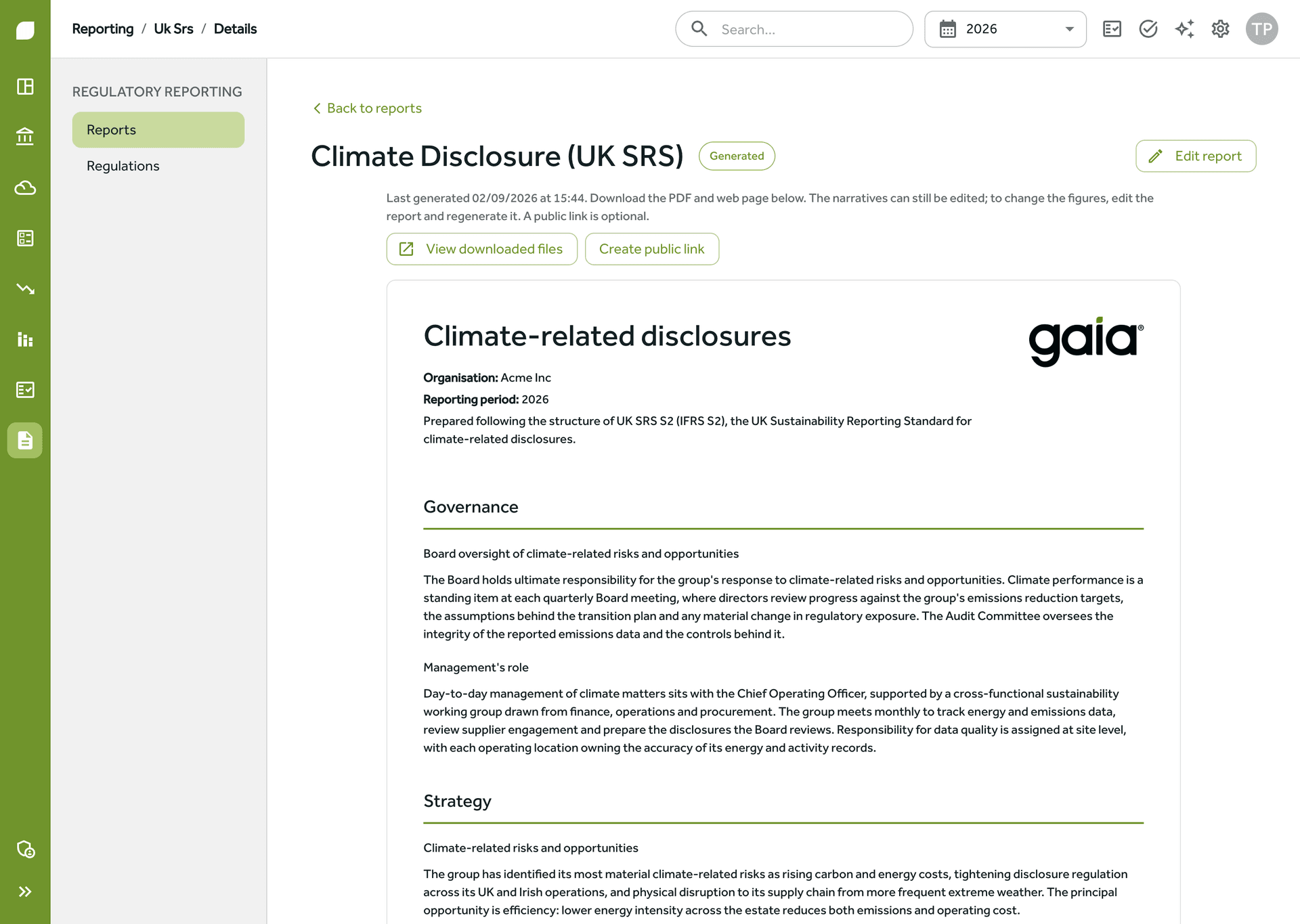Image resolution: width=1300 pixels, height=924 pixels.
Task: Click 'Reporting period: 2026' line
Action: pyautogui.click(x=486, y=399)
